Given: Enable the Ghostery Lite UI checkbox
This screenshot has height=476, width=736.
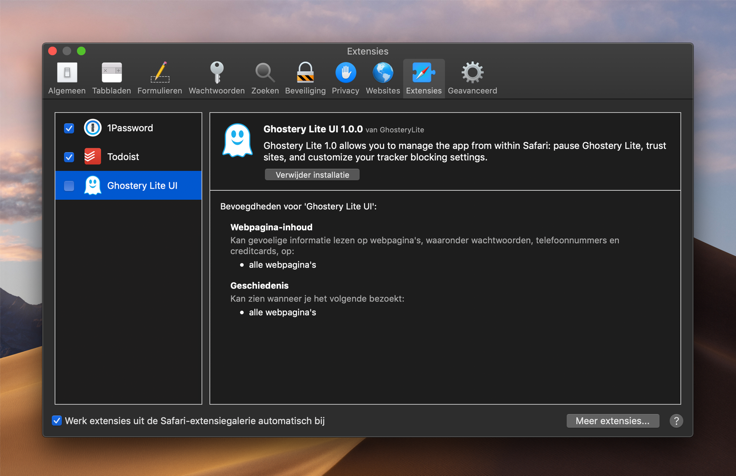Looking at the screenshot, I should (x=69, y=186).
